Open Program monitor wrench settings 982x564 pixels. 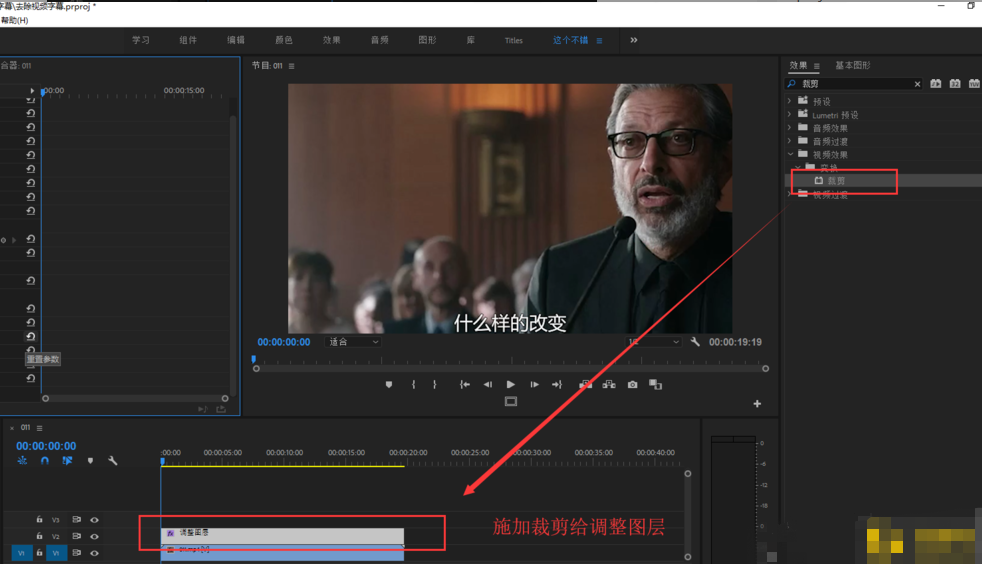click(695, 342)
